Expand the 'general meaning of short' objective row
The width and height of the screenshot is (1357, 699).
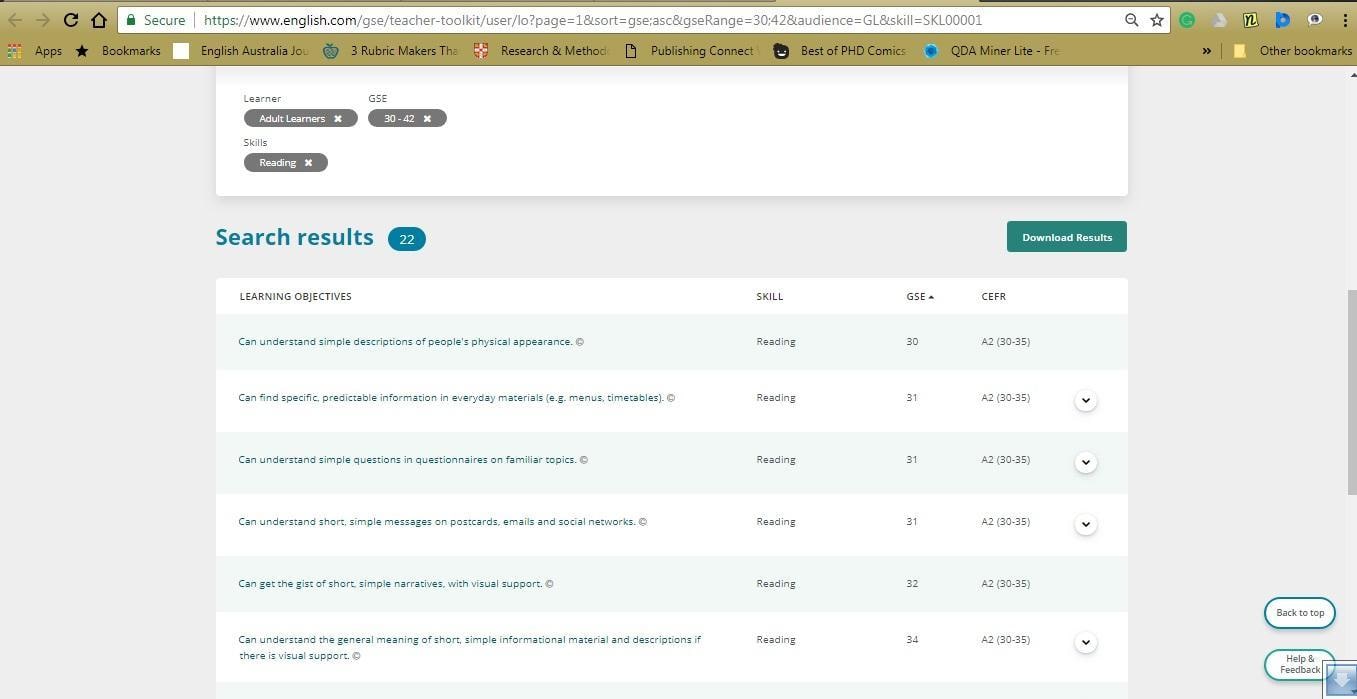1085,642
